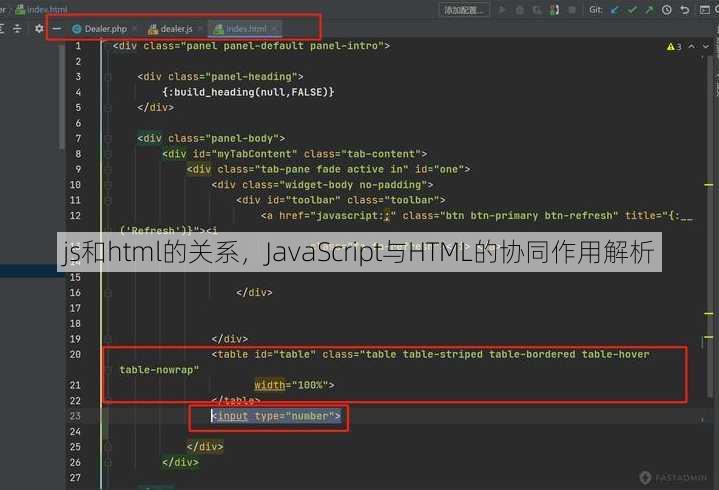This screenshot has height=490, width=719.
Task: Hide project panel with minus icon
Action: click(57, 29)
